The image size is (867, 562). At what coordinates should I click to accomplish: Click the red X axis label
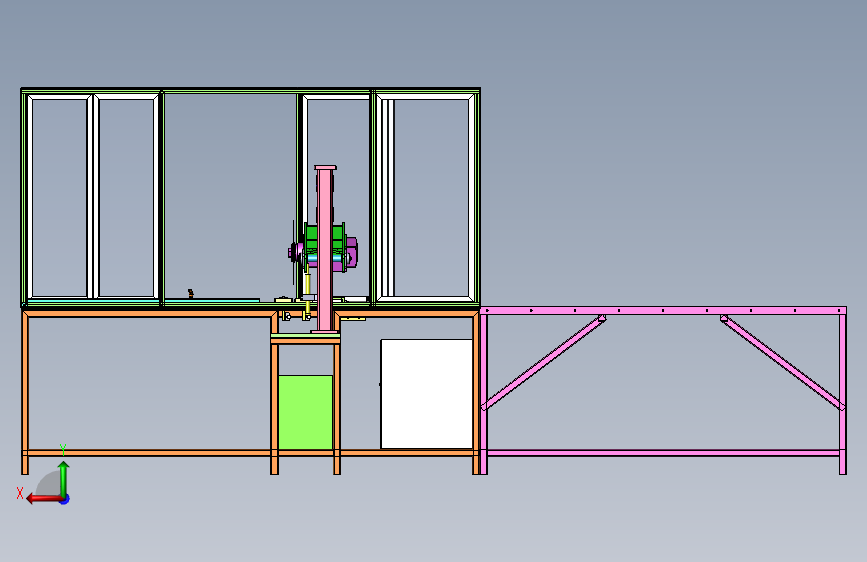(20, 493)
